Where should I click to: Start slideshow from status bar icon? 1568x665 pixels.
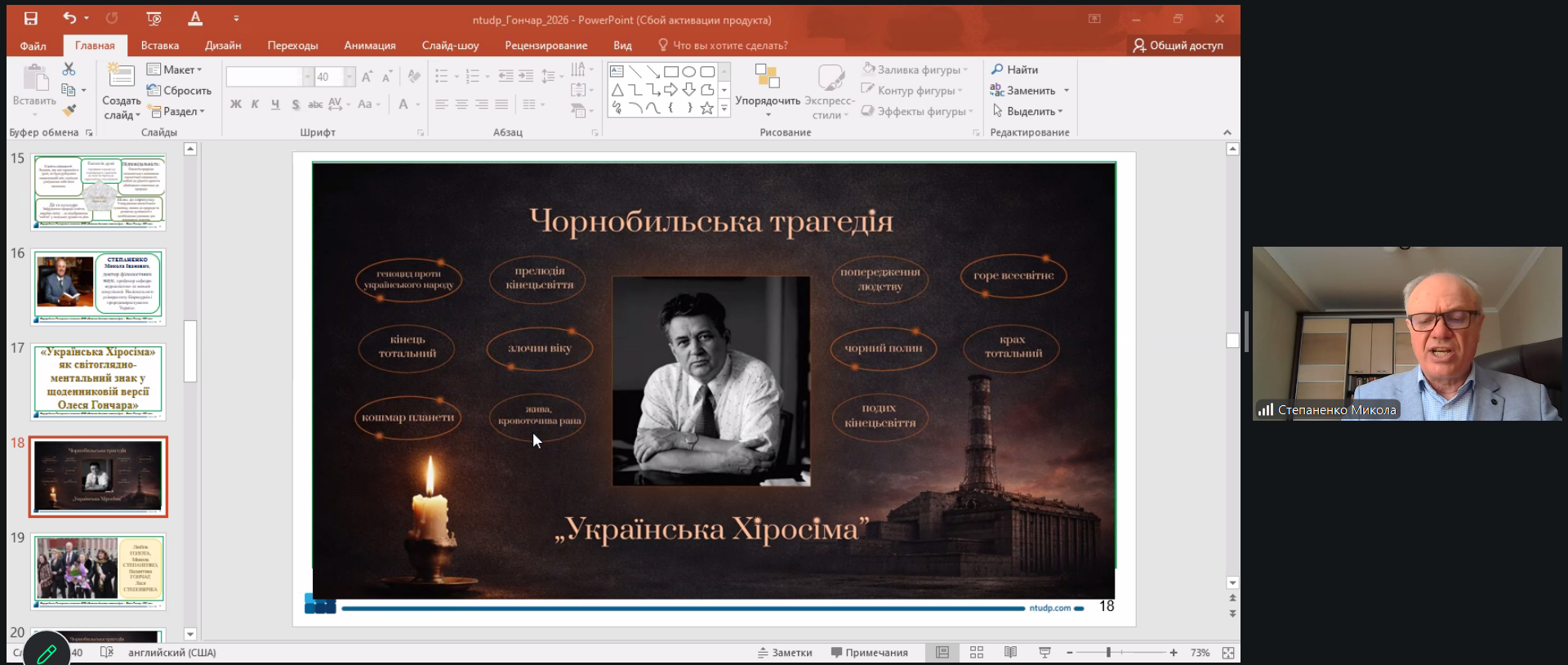click(x=1044, y=652)
